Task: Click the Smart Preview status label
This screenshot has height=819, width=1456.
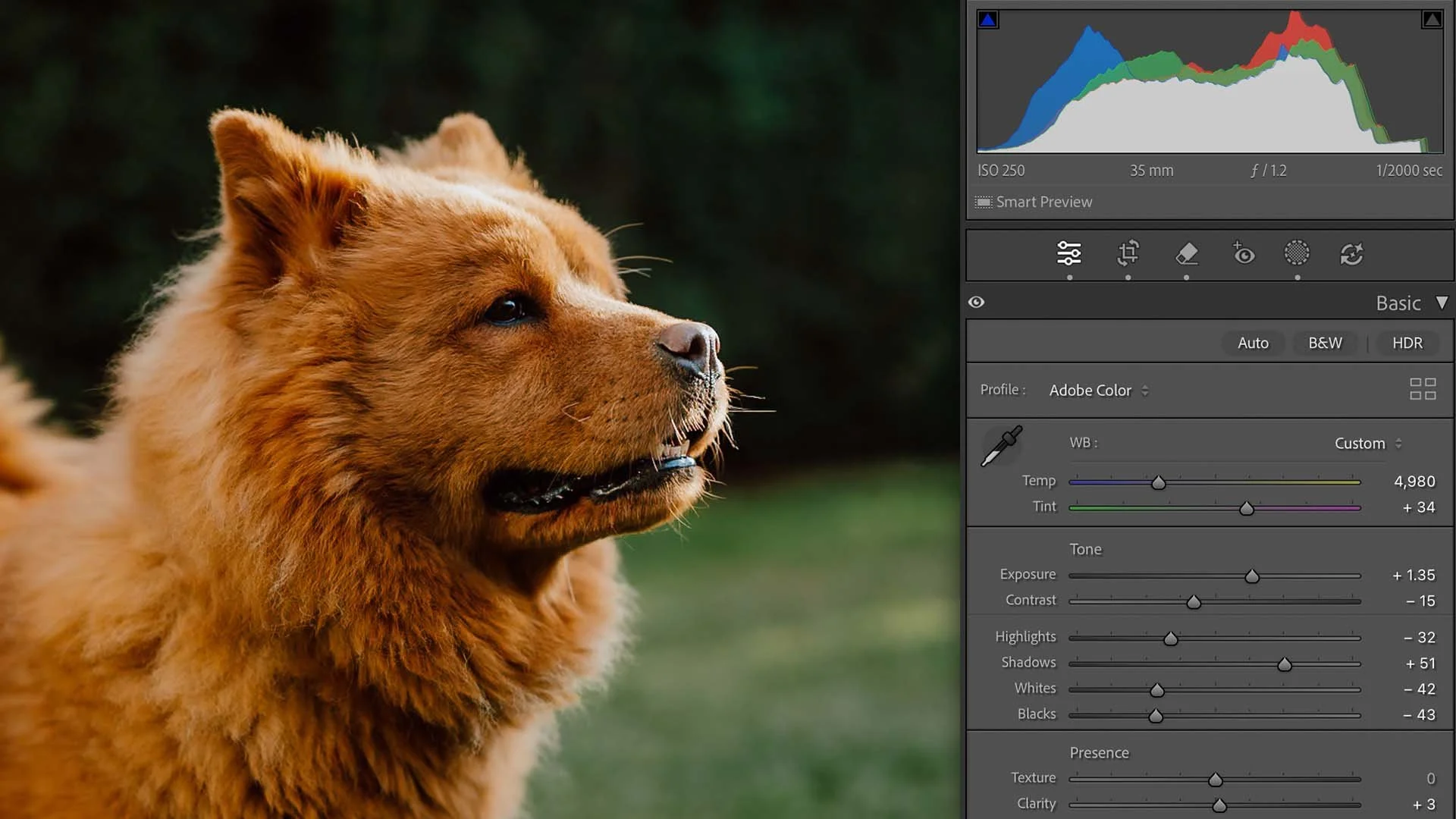Action: [x=1043, y=202]
